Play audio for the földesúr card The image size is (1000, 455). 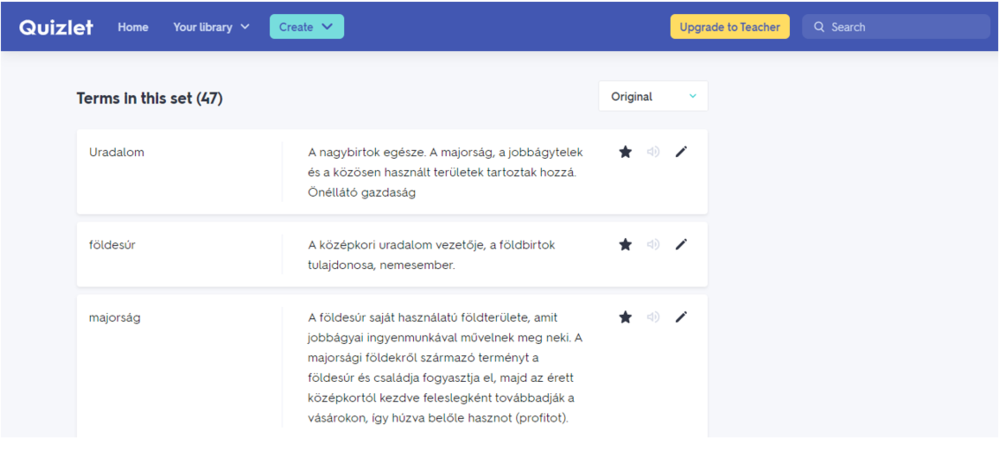click(653, 244)
